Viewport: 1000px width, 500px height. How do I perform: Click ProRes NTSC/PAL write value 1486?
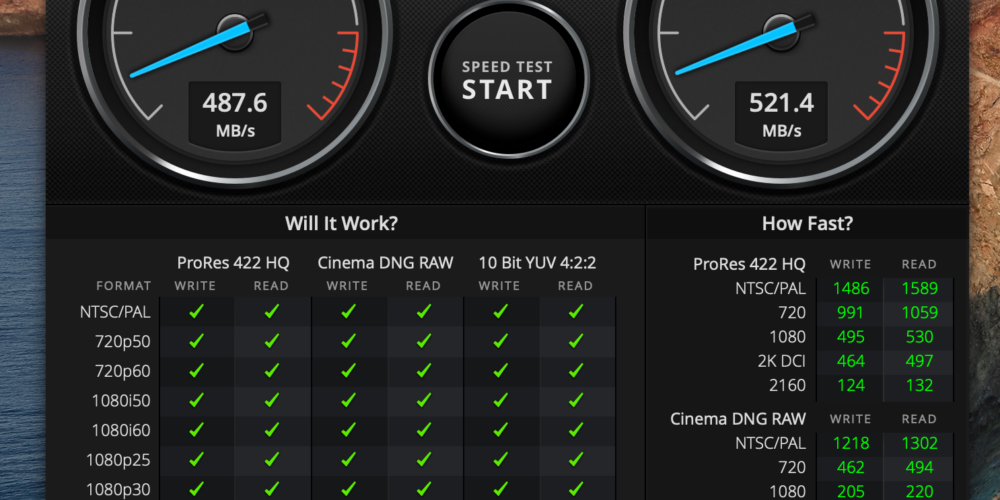tap(851, 288)
